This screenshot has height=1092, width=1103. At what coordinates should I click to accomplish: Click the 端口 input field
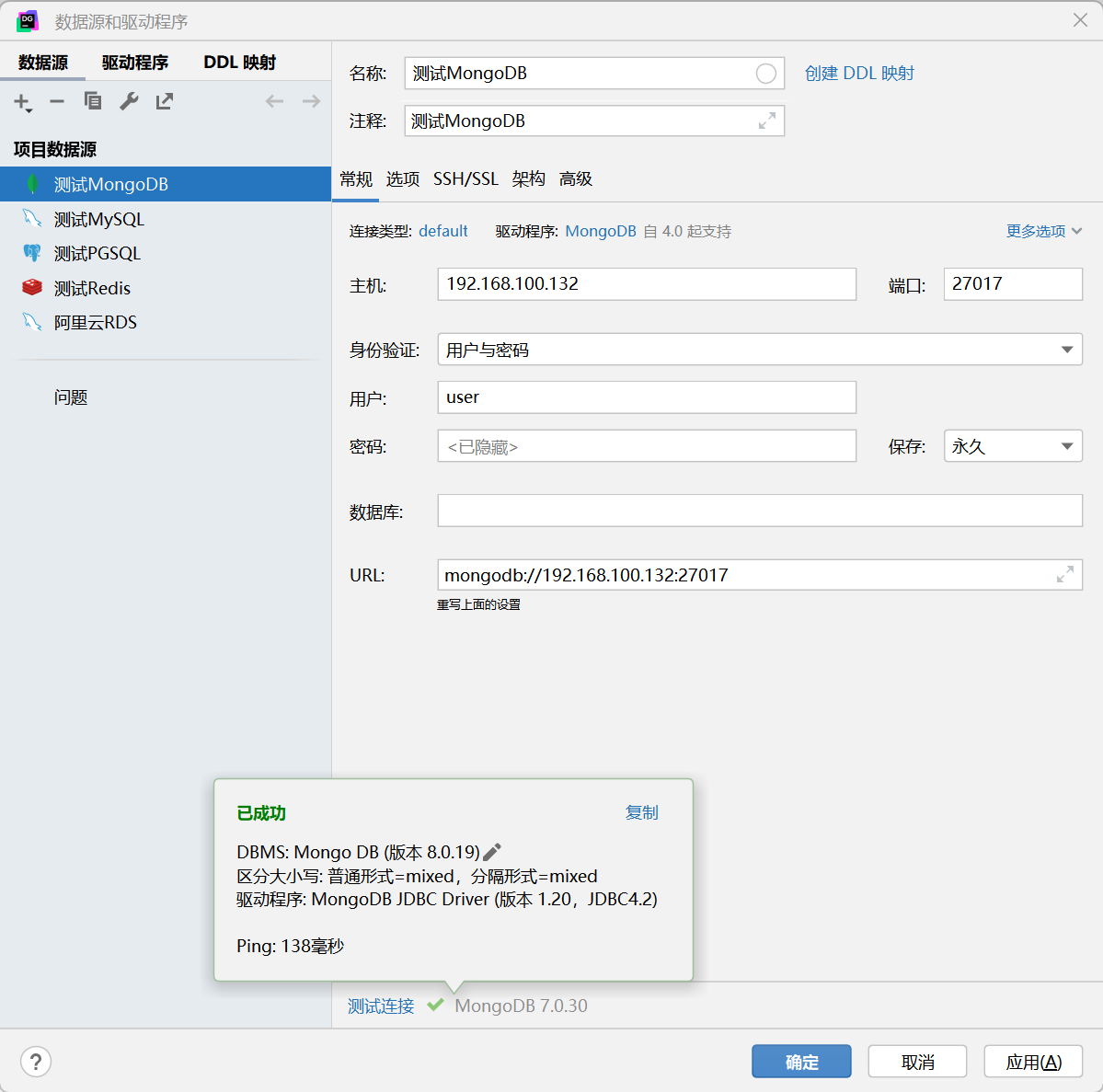(x=1013, y=283)
